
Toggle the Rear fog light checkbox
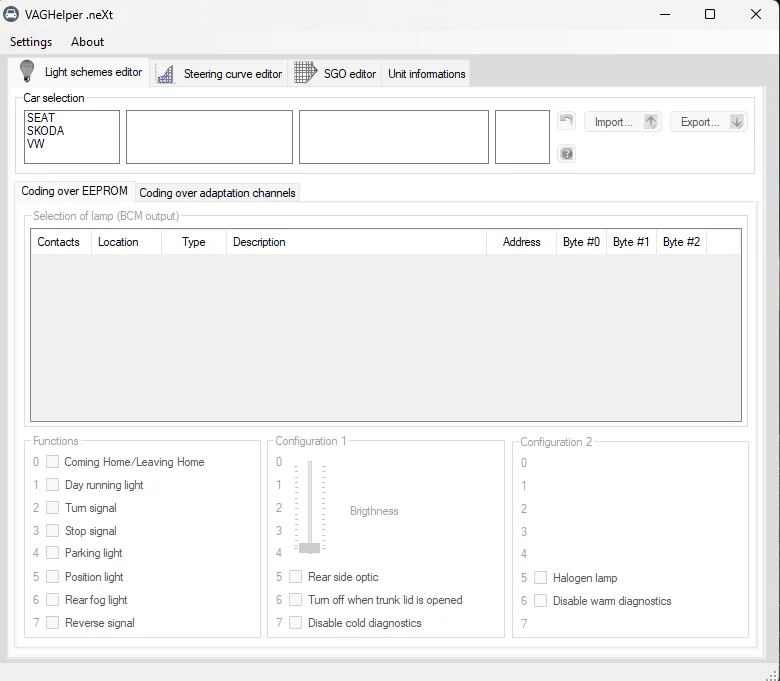point(53,600)
